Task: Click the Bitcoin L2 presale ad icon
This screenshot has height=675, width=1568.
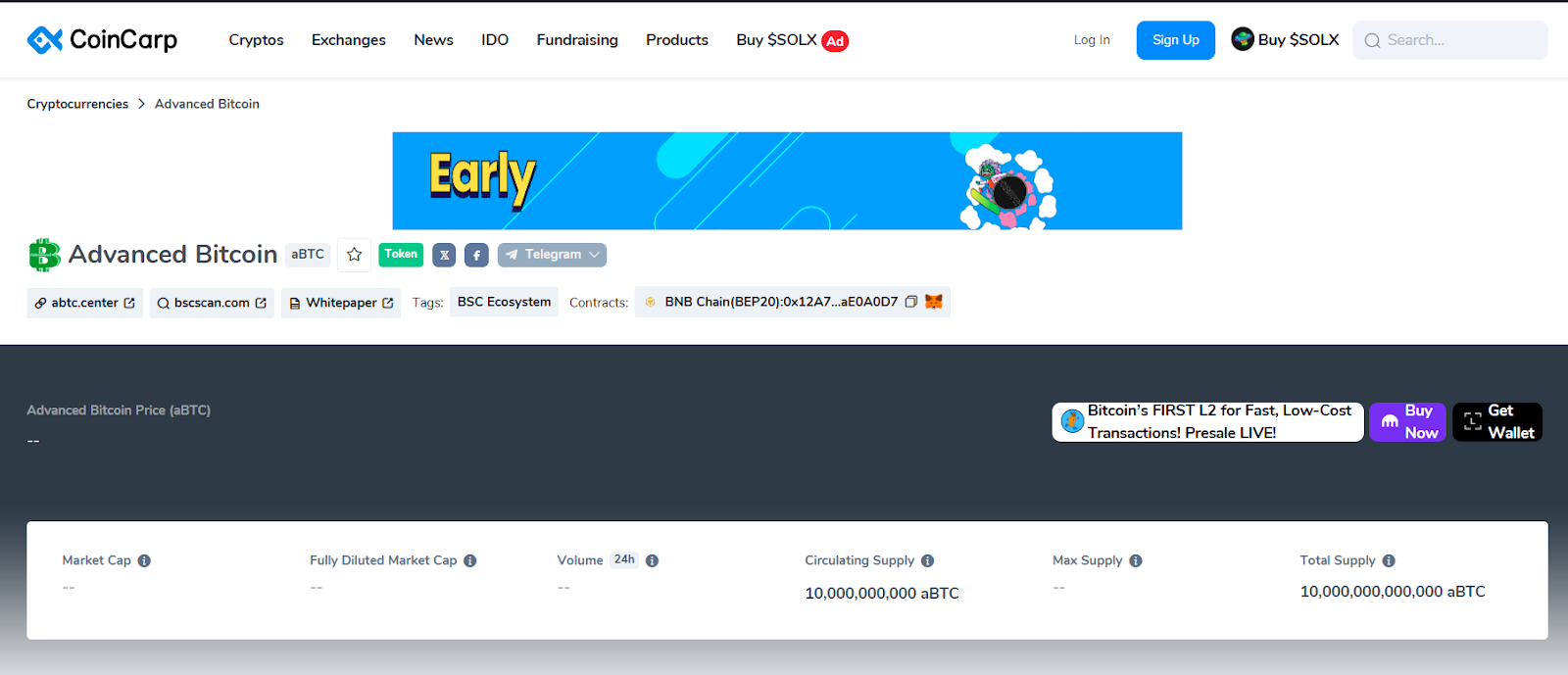Action: pos(1072,422)
